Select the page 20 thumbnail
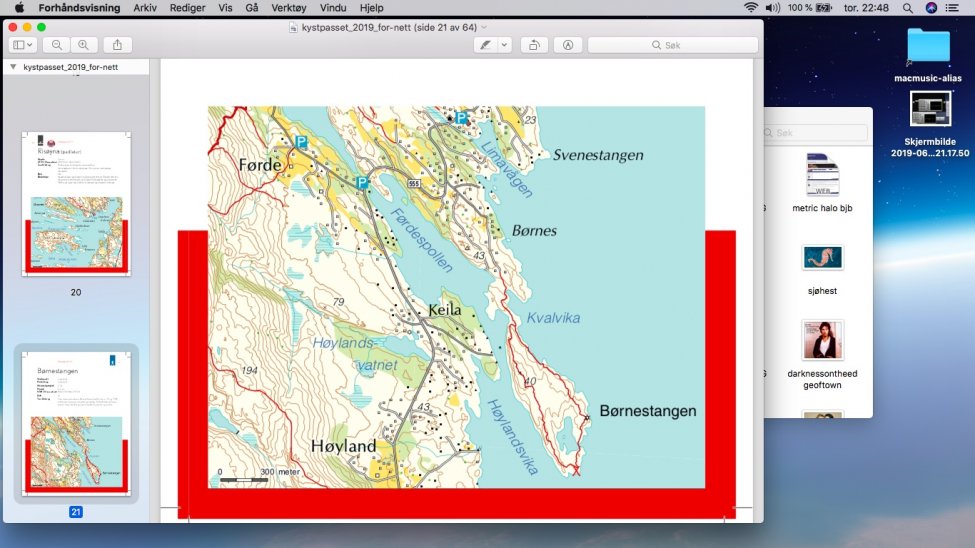 [76, 203]
